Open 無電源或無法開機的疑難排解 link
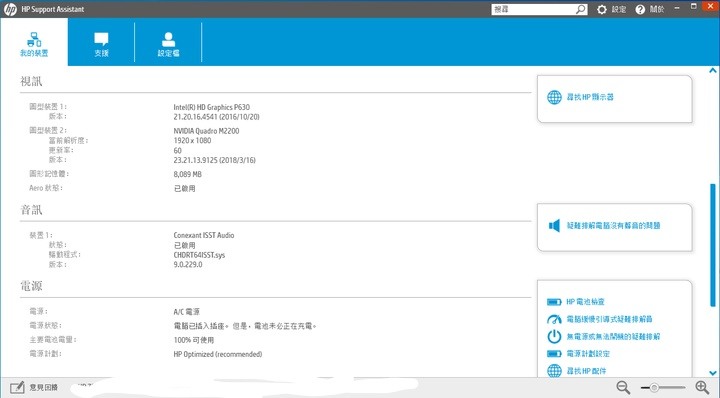The height and width of the screenshot is (398, 720). [x=613, y=336]
